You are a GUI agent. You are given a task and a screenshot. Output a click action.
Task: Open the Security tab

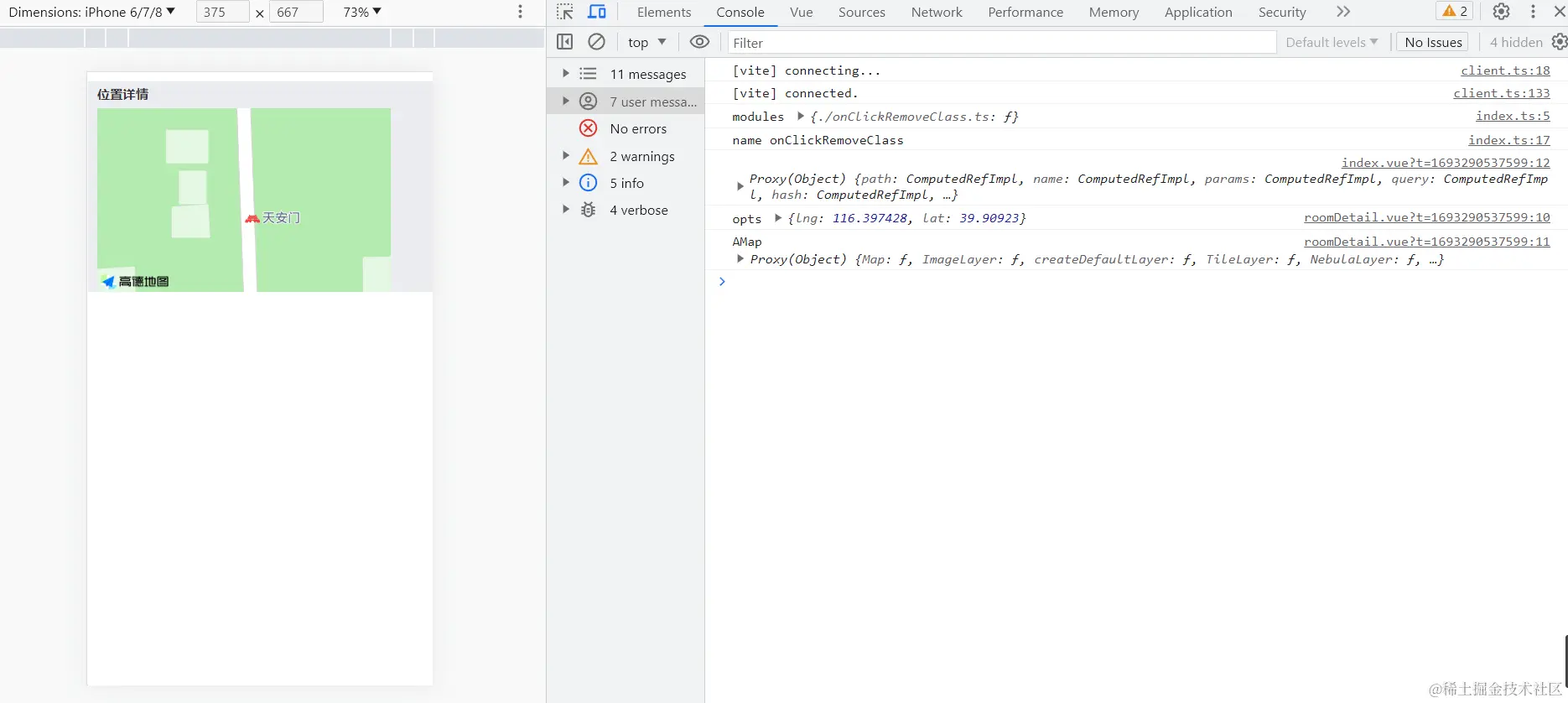tap(1282, 12)
